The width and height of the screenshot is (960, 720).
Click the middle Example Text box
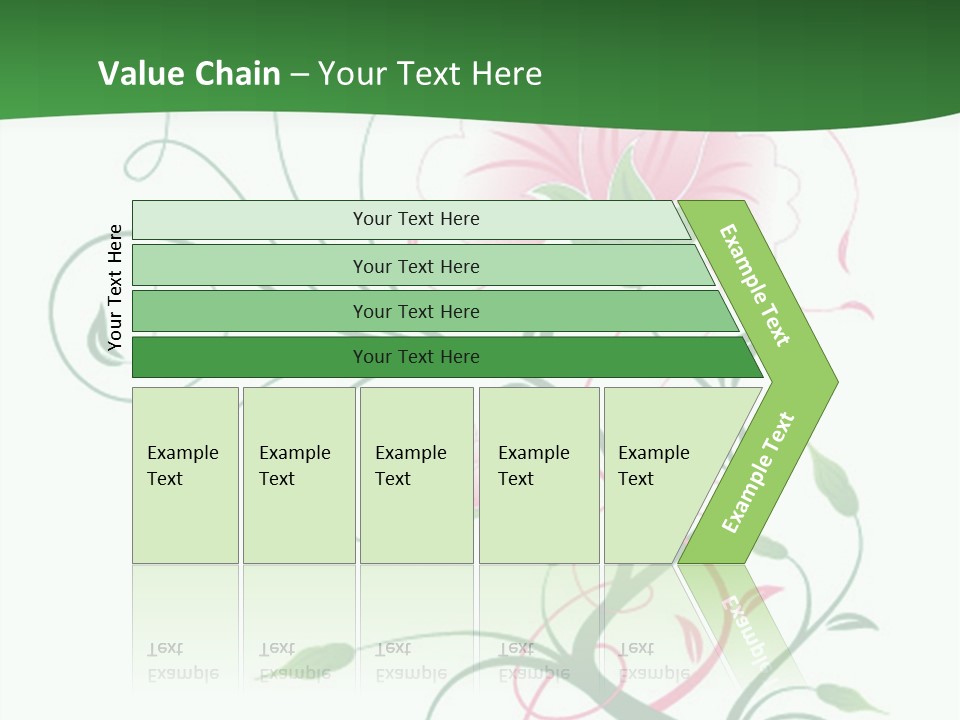(x=416, y=475)
